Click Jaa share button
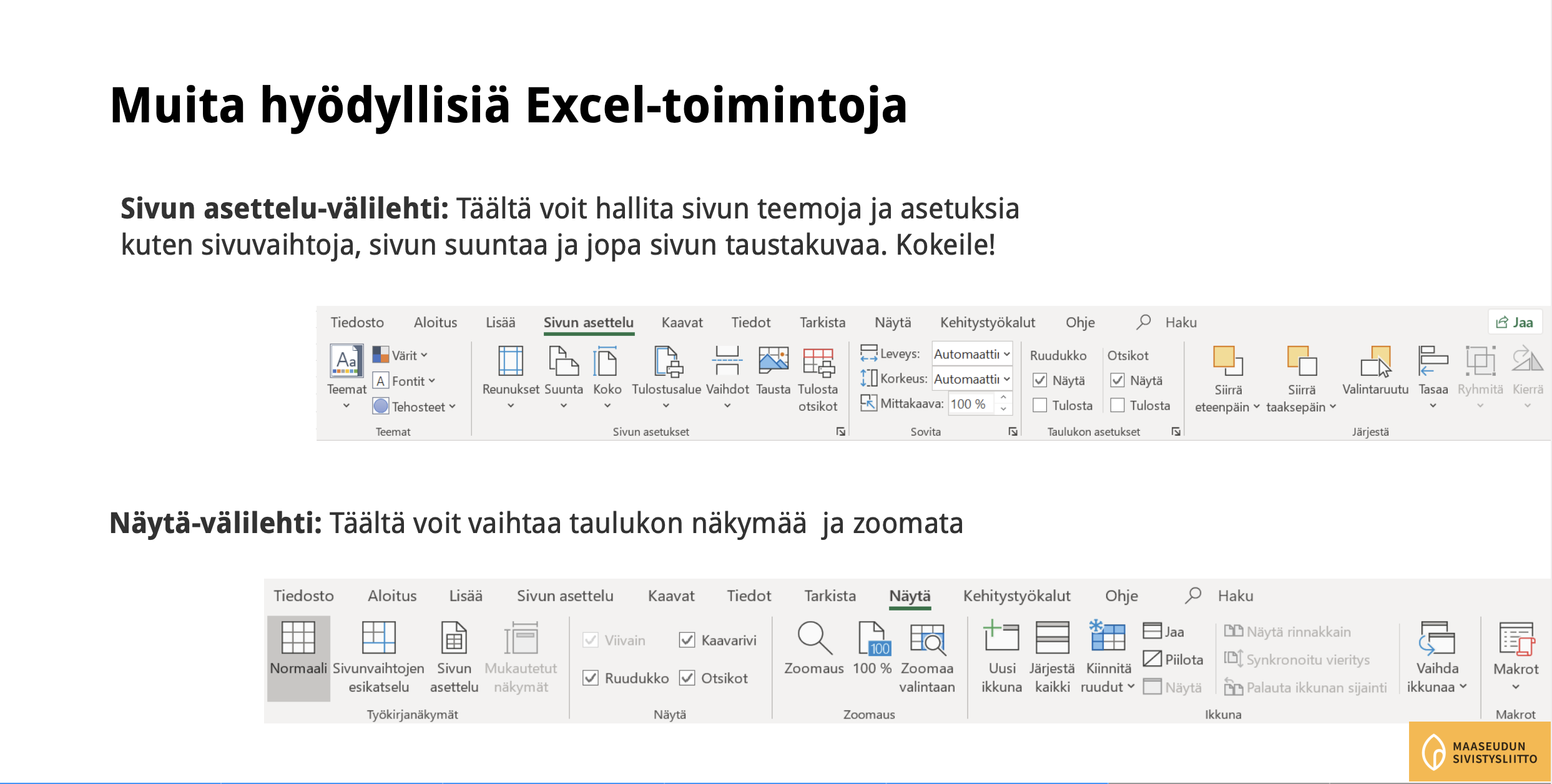The height and width of the screenshot is (784, 1552). coord(1515,322)
